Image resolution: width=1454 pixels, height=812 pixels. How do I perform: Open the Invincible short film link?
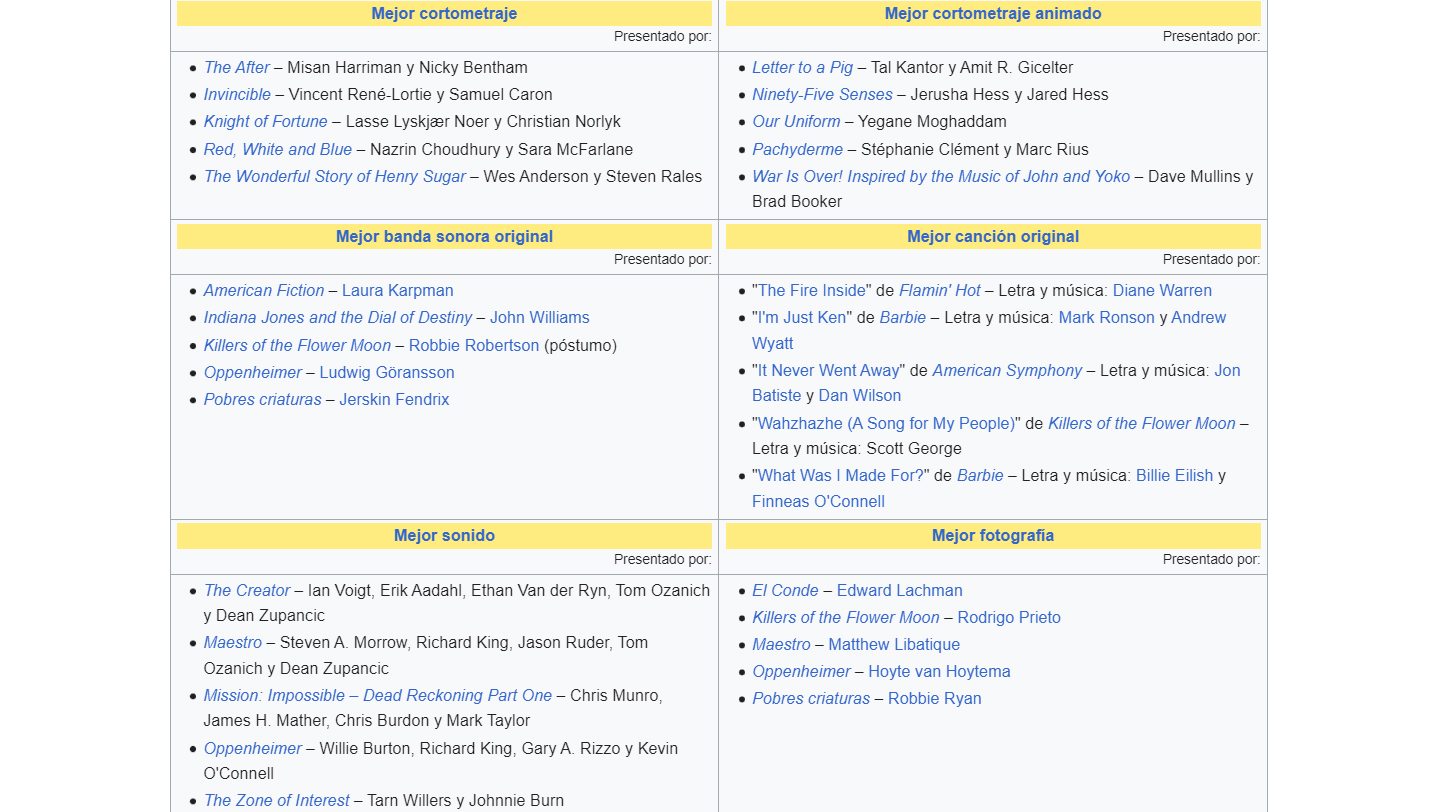click(237, 95)
